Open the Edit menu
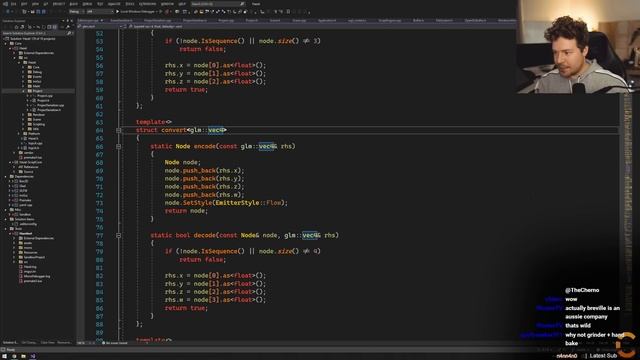640x360 pixels. pyautogui.click(x=24, y=4)
